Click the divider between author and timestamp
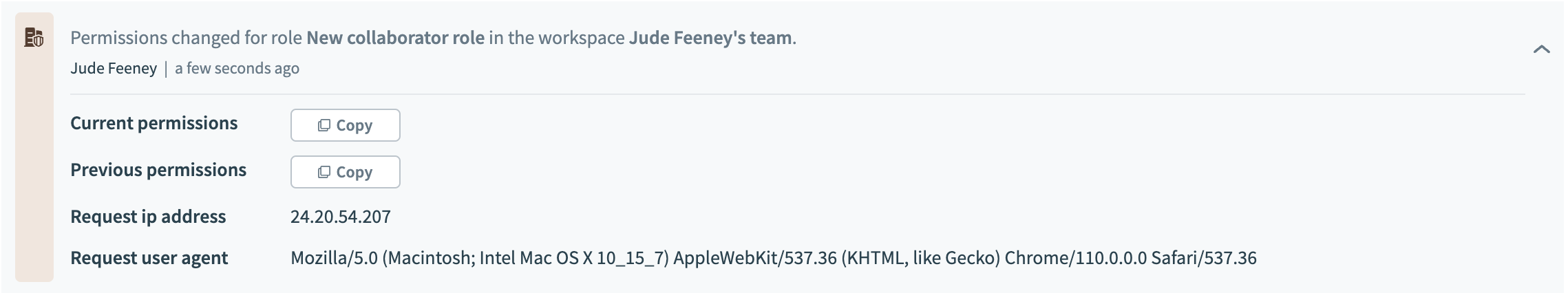 point(166,69)
